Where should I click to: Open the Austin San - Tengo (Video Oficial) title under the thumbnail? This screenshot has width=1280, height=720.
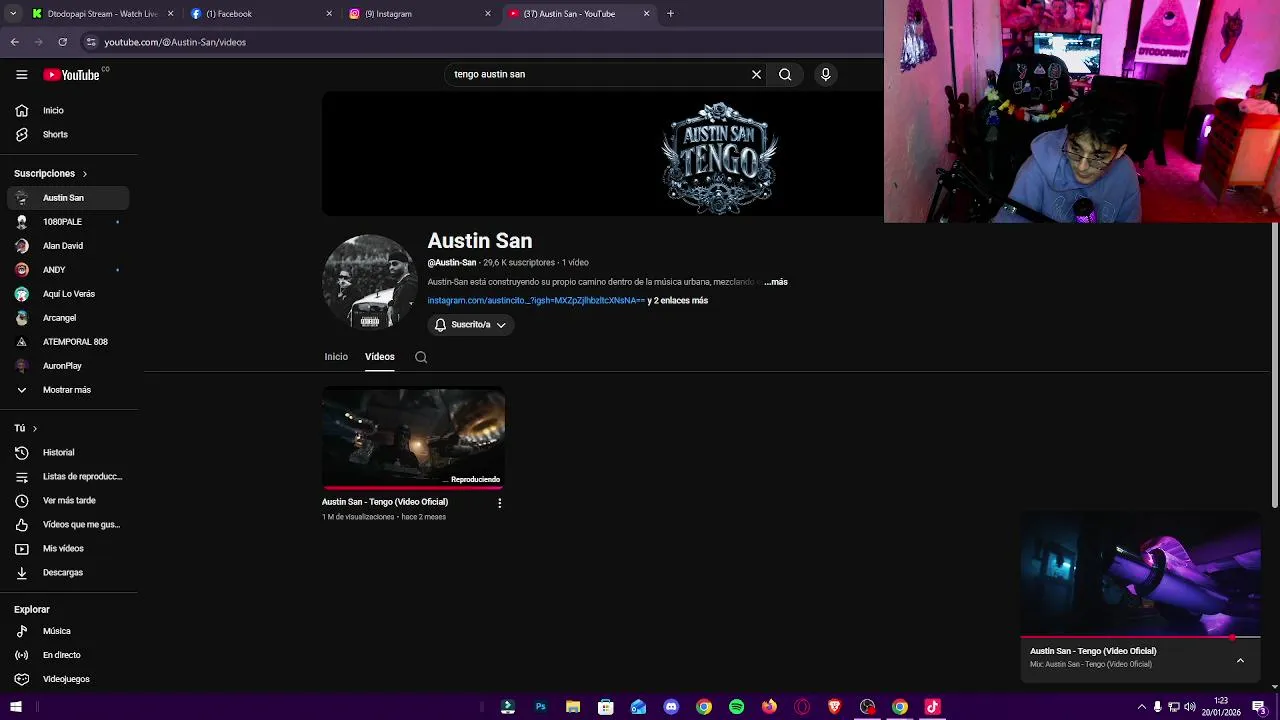point(385,502)
